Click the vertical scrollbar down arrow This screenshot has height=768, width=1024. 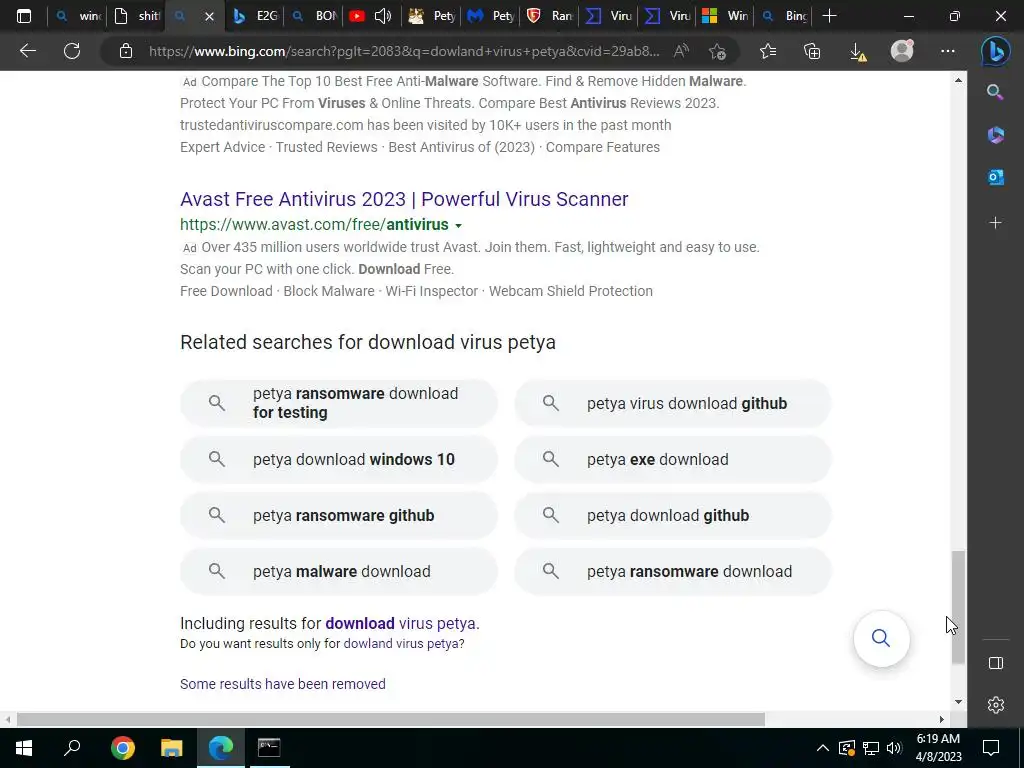[958, 702]
